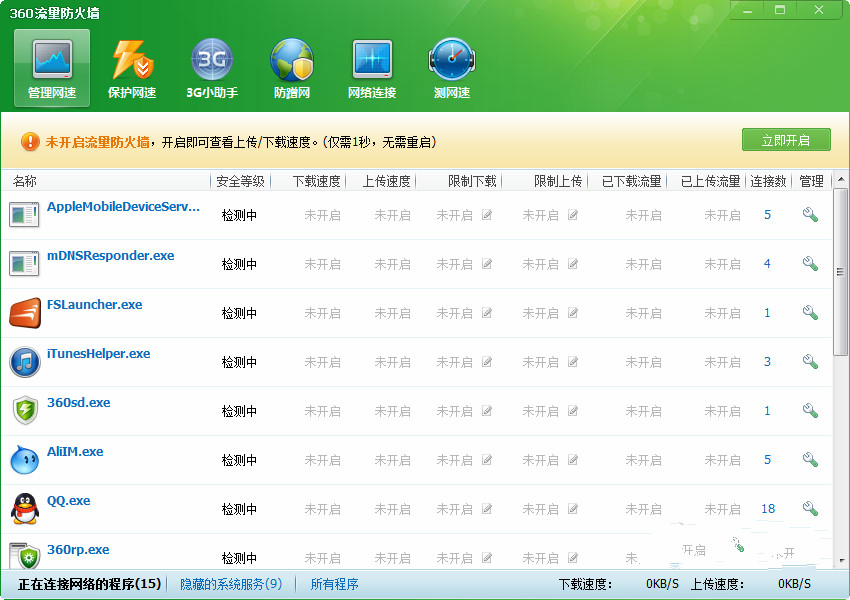Click the 立即开启 button
850x600 pixels.
(x=786, y=140)
